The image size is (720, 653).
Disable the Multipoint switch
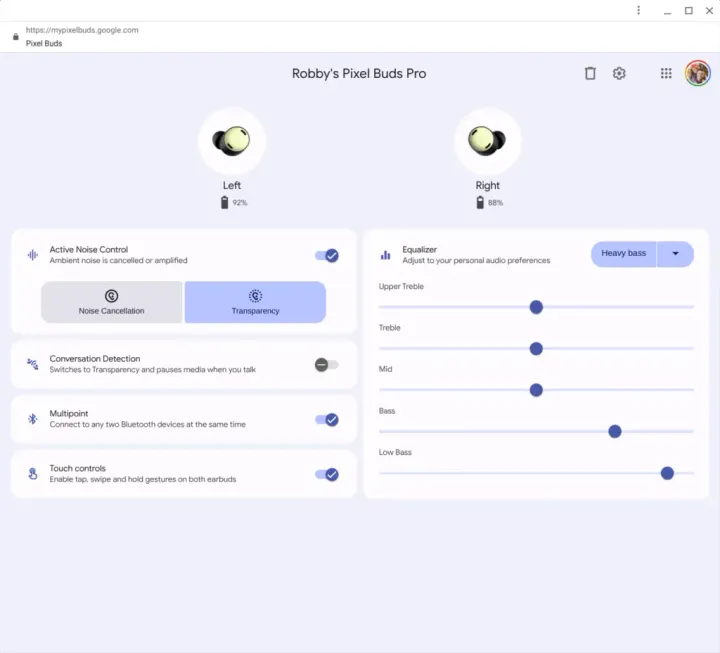(x=327, y=420)
